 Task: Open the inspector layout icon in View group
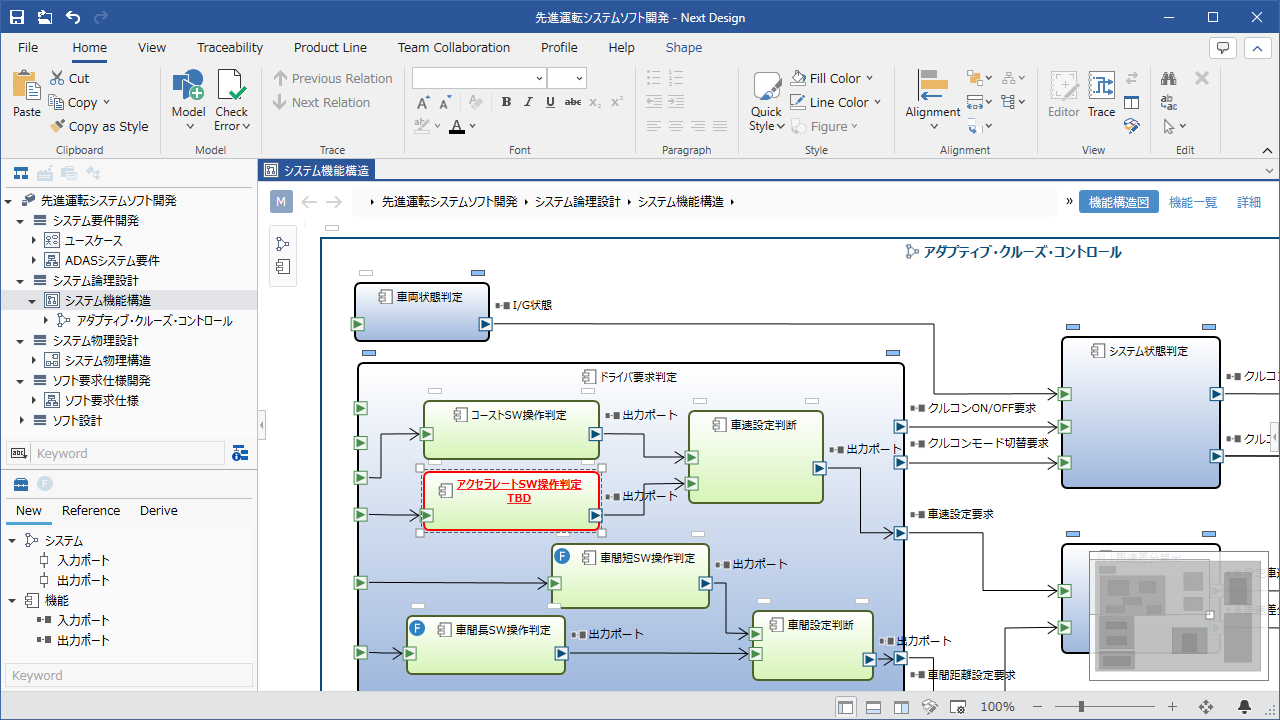(1132, 102)
